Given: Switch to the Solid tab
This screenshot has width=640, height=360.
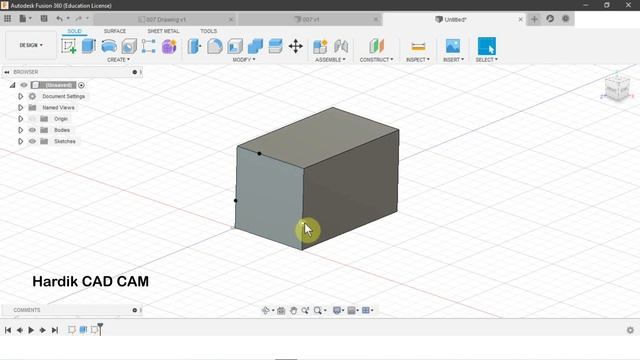Looking at the screenshot, I should (74, 31).
